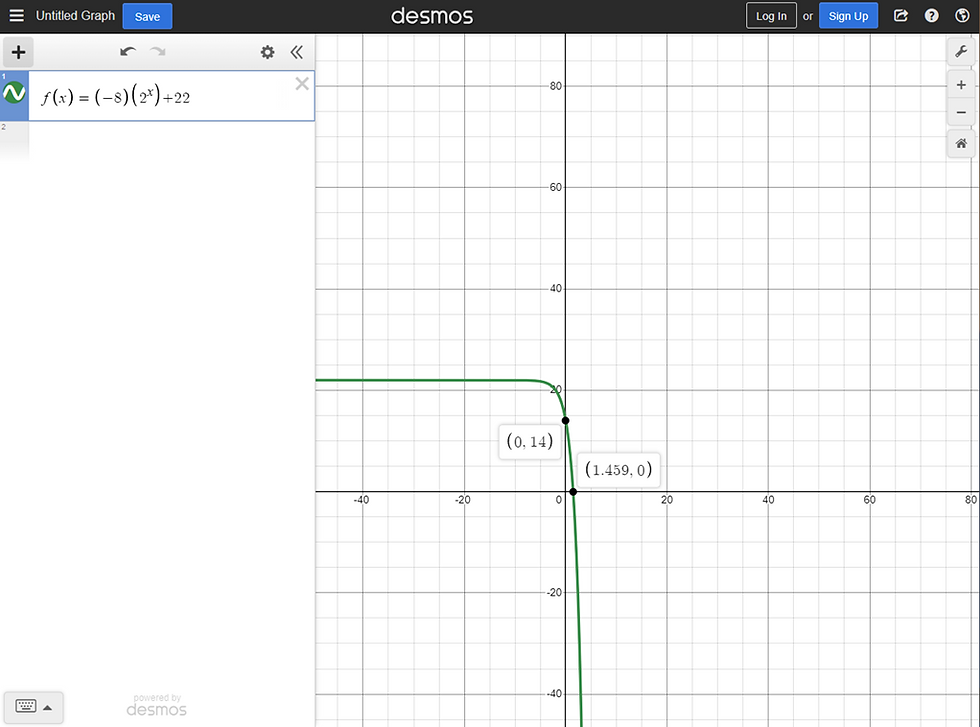Log In to Desmos
Image resolution: width=980 pixels, height=727 pixels.
(x=771, y=15)
